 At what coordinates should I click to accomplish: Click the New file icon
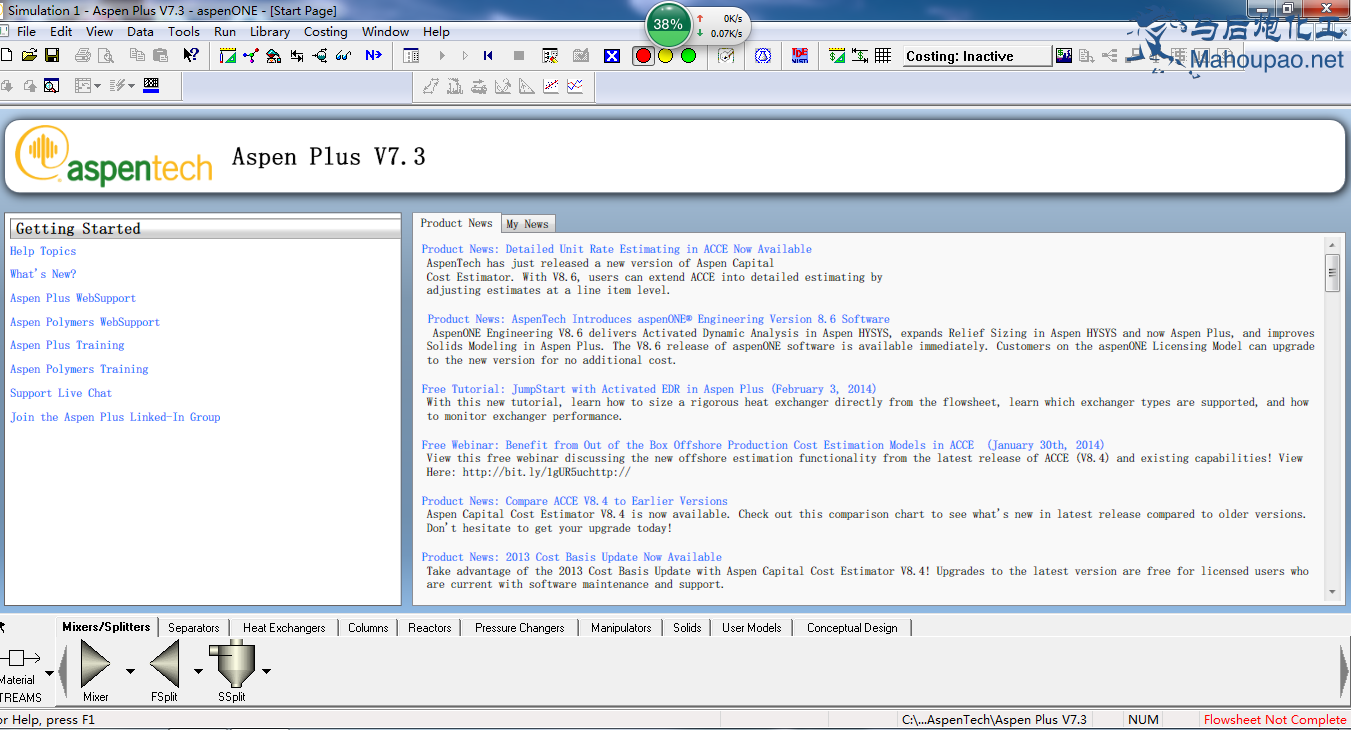(7, 56)
